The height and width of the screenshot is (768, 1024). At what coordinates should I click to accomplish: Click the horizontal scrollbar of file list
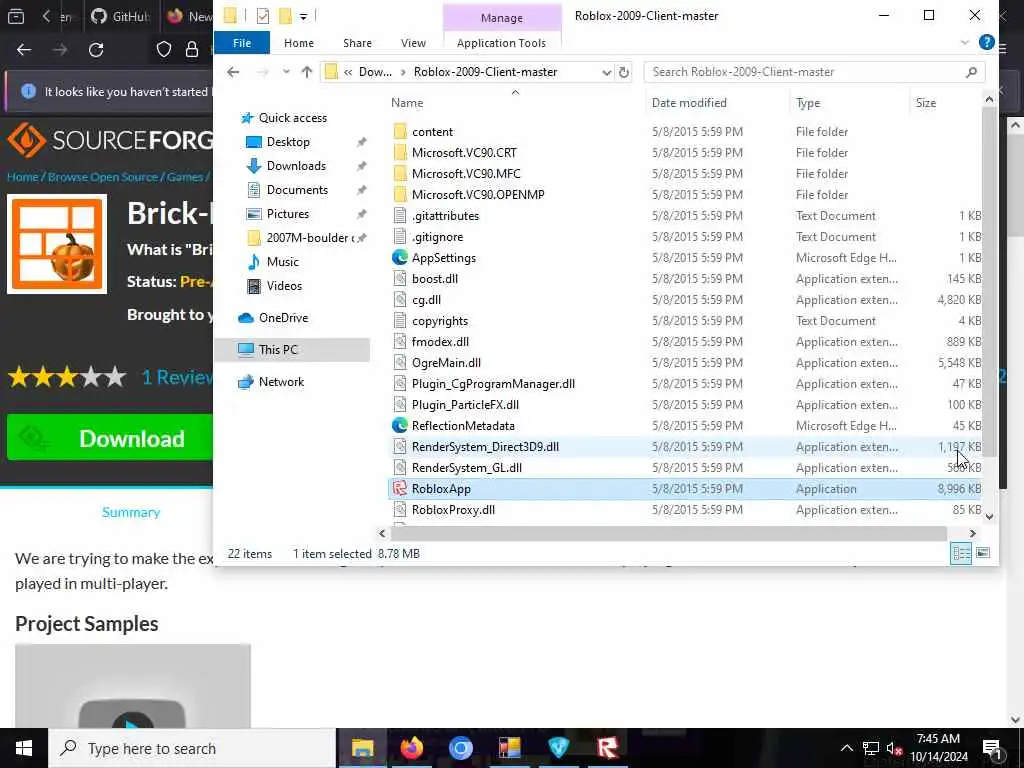(x=668, y=534)
